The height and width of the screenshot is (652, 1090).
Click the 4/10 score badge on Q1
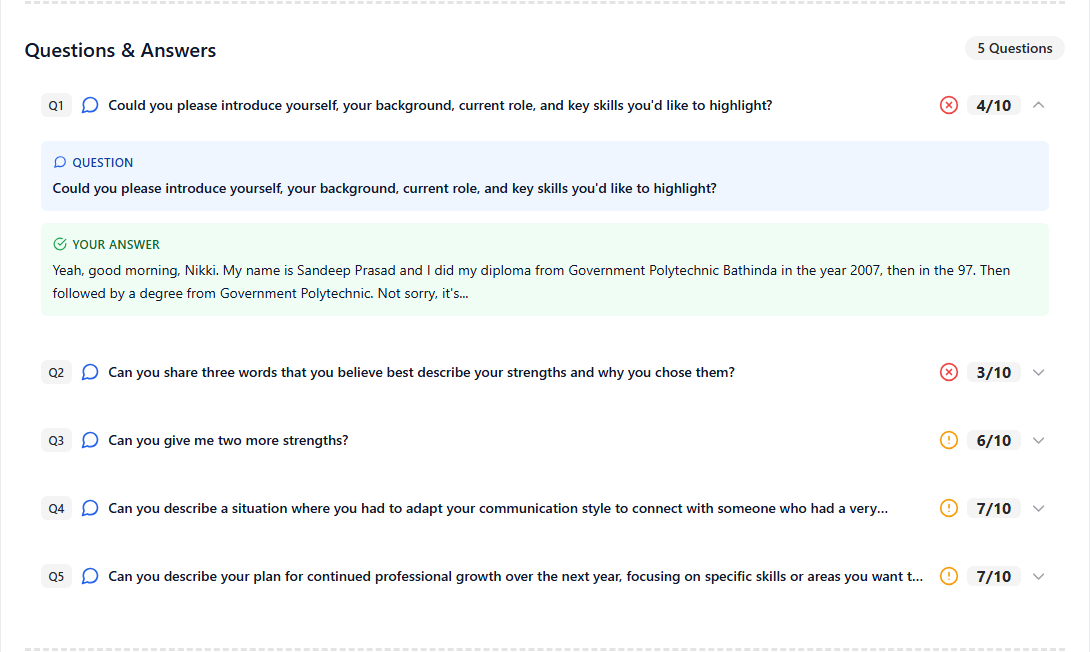(x=993, y=105)
